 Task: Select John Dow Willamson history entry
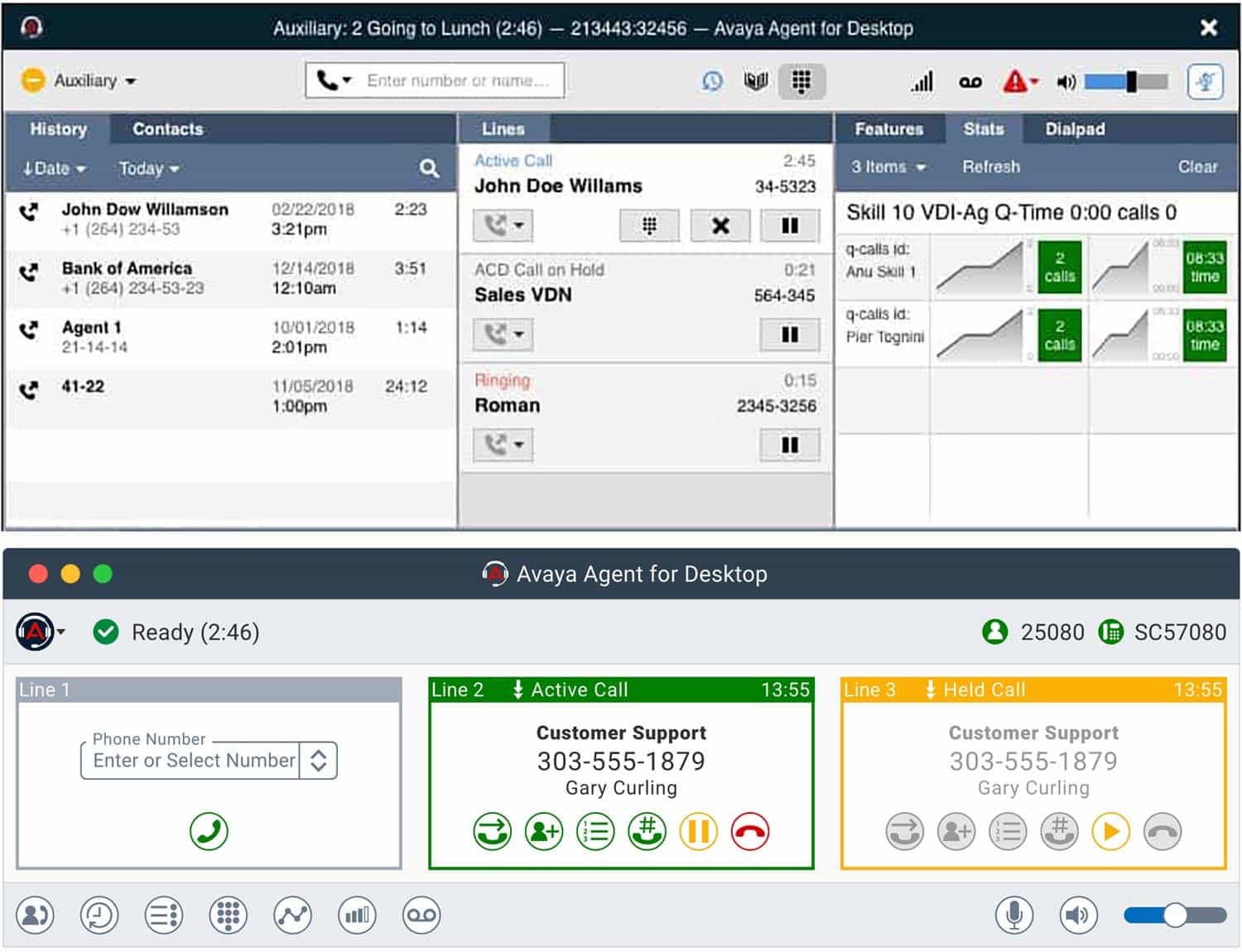click(x=231, y=219)
